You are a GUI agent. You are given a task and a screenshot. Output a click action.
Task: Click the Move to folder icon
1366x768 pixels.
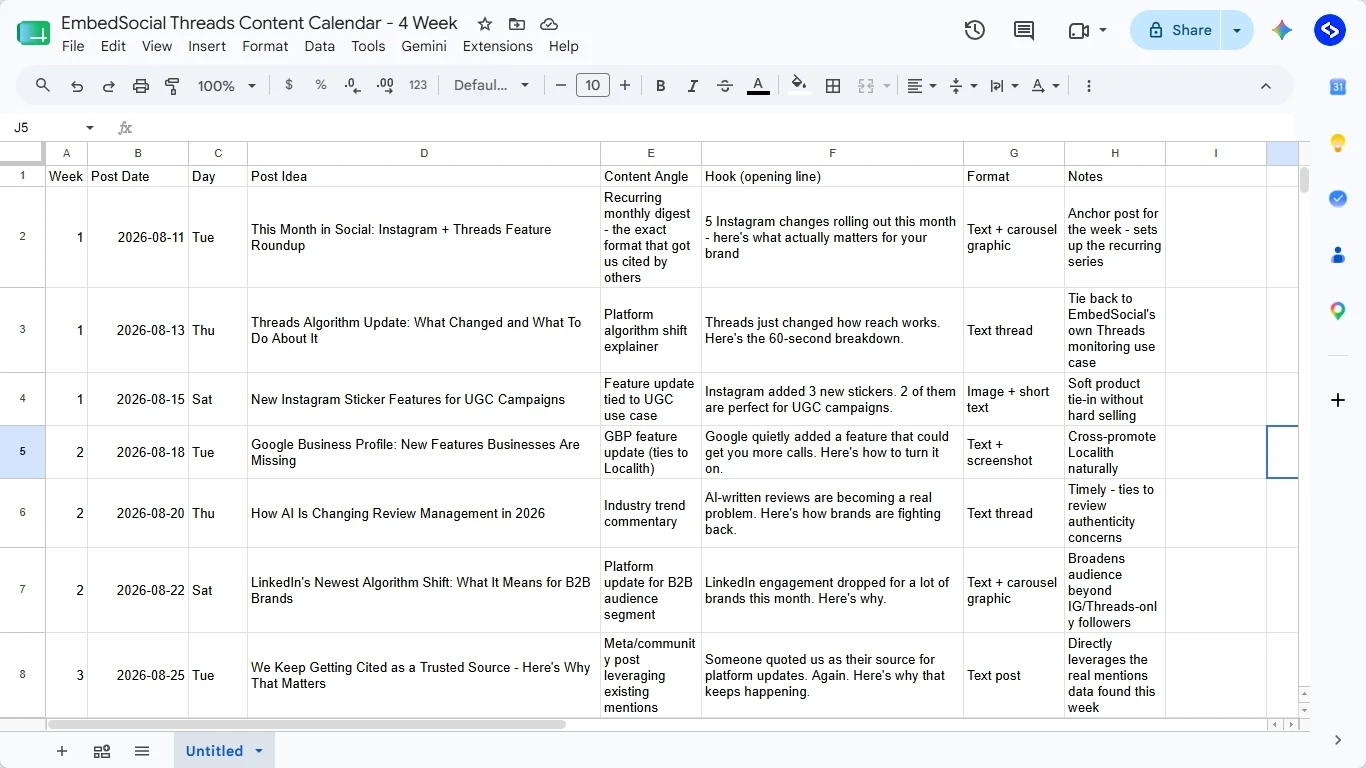click(516, 24)
